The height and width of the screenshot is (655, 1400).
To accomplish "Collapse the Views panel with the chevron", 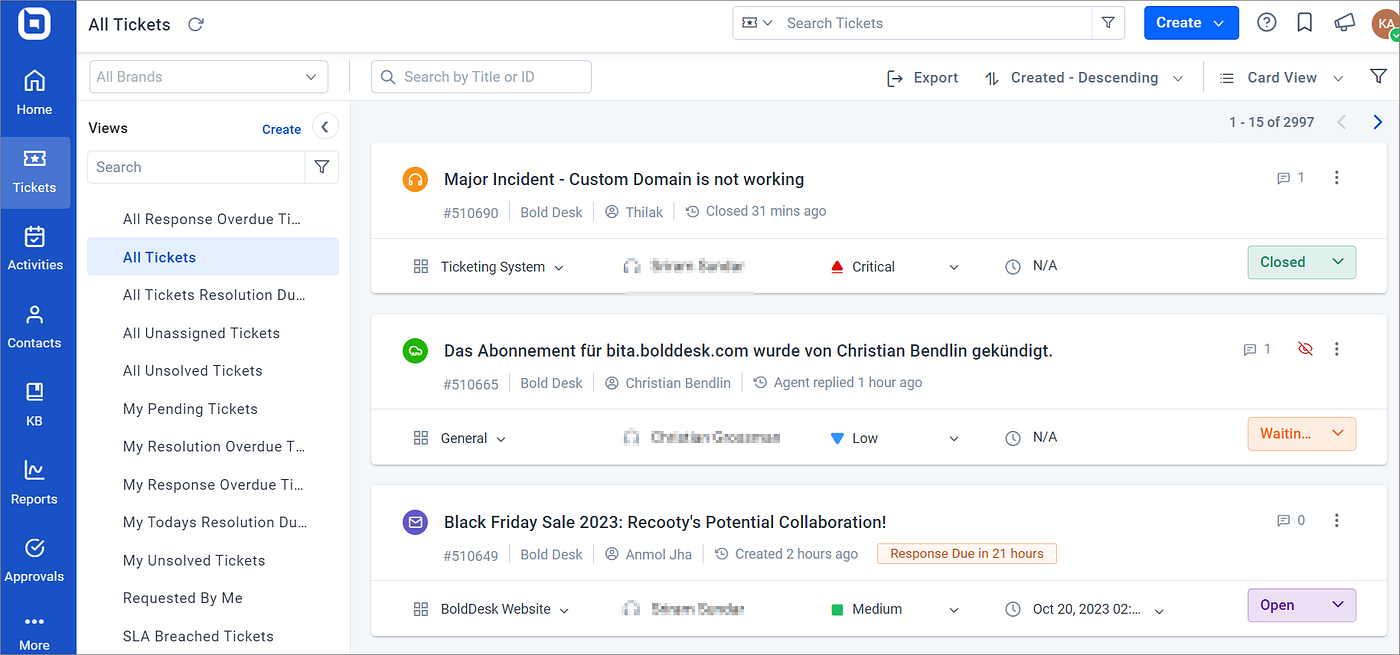I will point(325,127).
